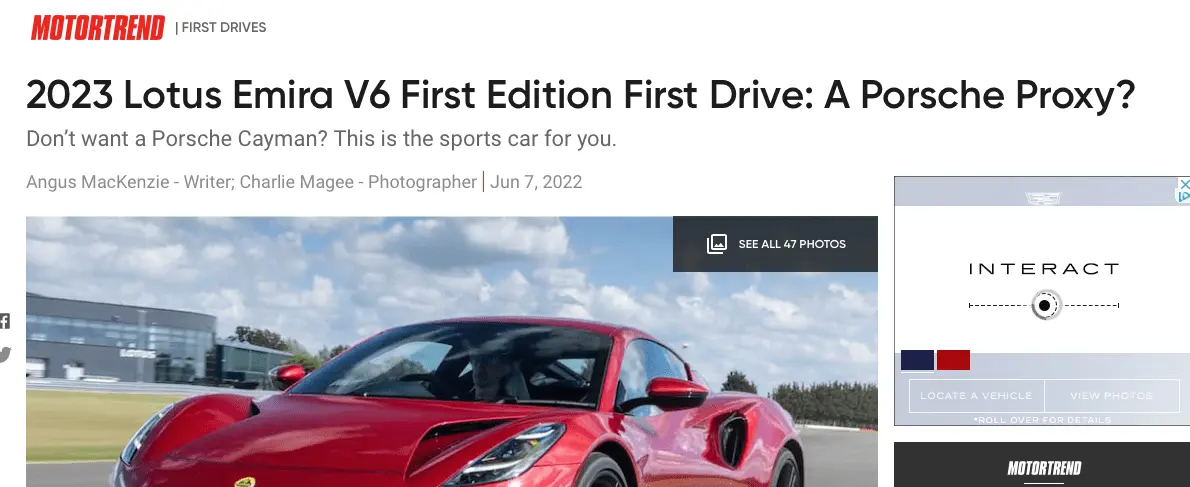Share article via Twitter bird icon

coord(5,354)
